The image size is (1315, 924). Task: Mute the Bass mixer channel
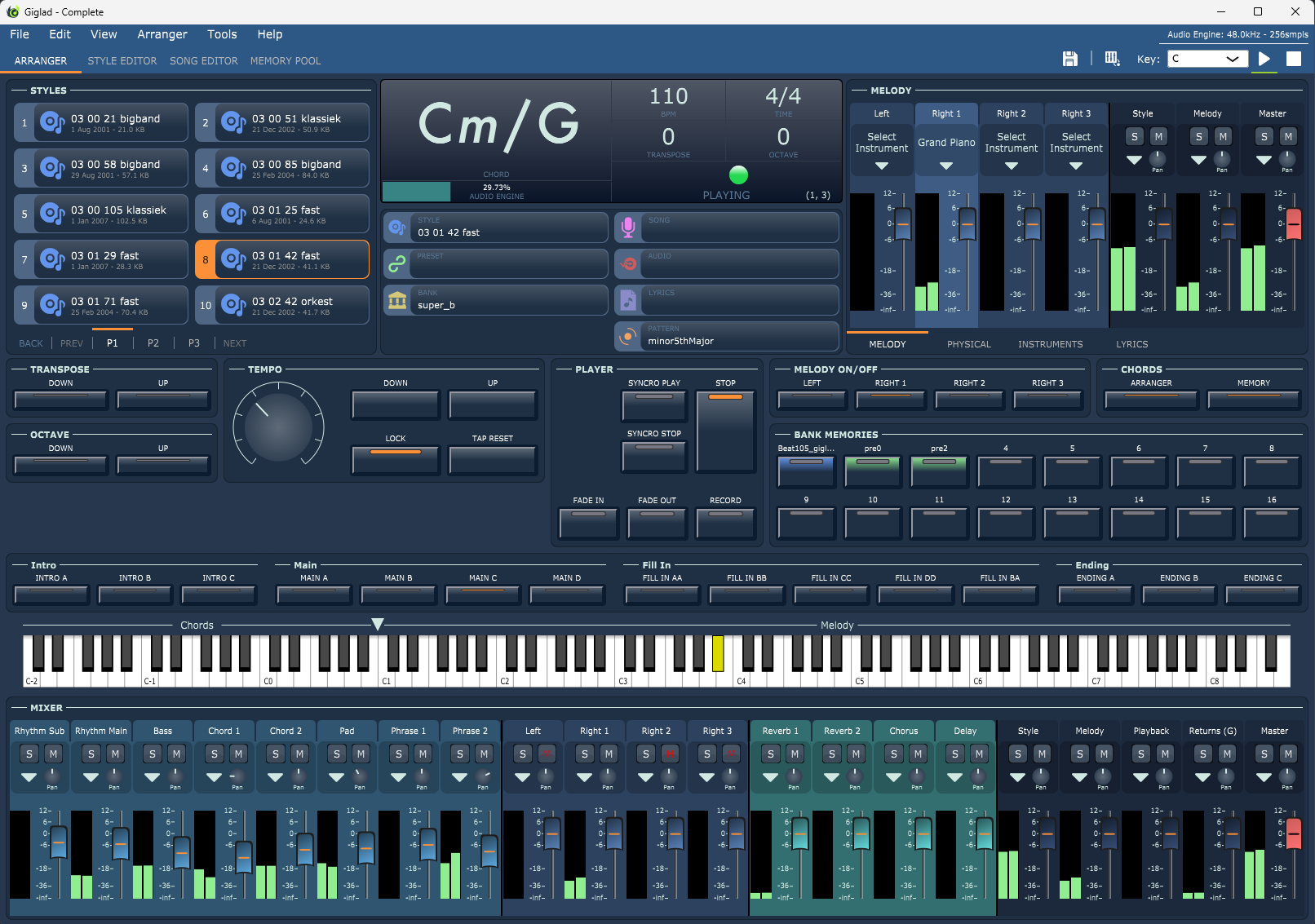[x=177, y=754]
